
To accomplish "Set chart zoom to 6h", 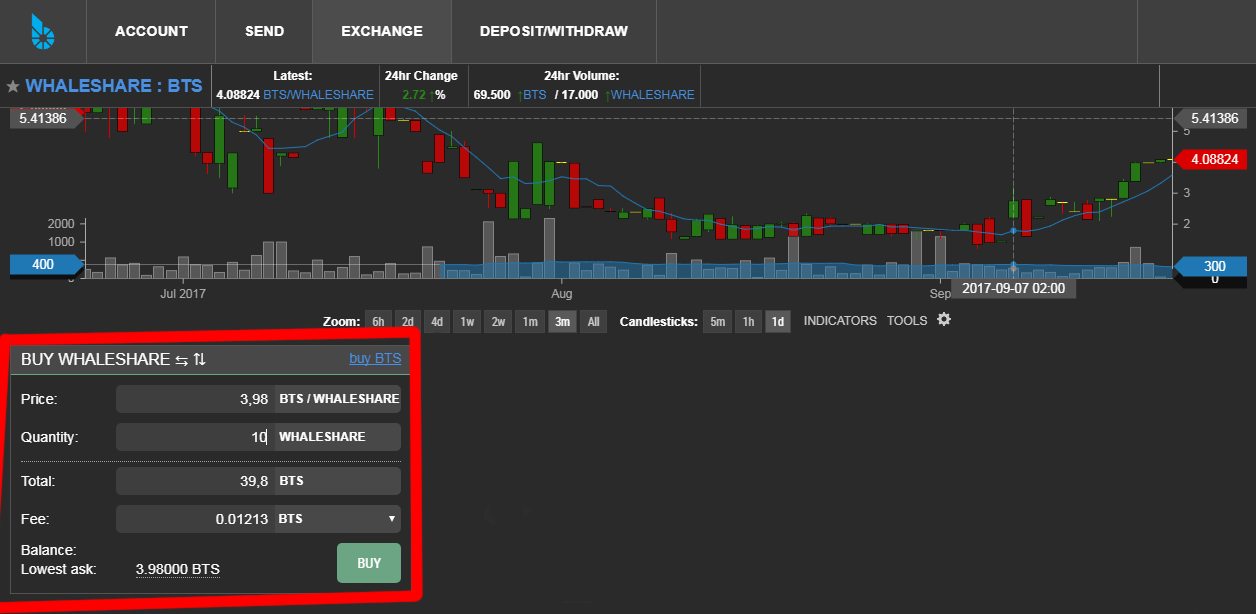I will pos(378,322).
